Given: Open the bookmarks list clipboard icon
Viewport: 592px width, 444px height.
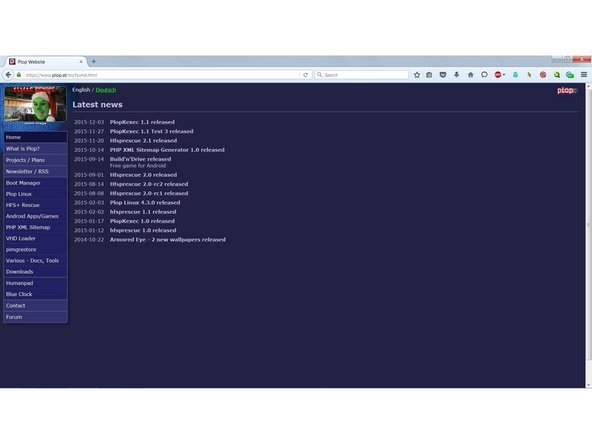Looking at the screenshot, I should (x=429, y=75).
